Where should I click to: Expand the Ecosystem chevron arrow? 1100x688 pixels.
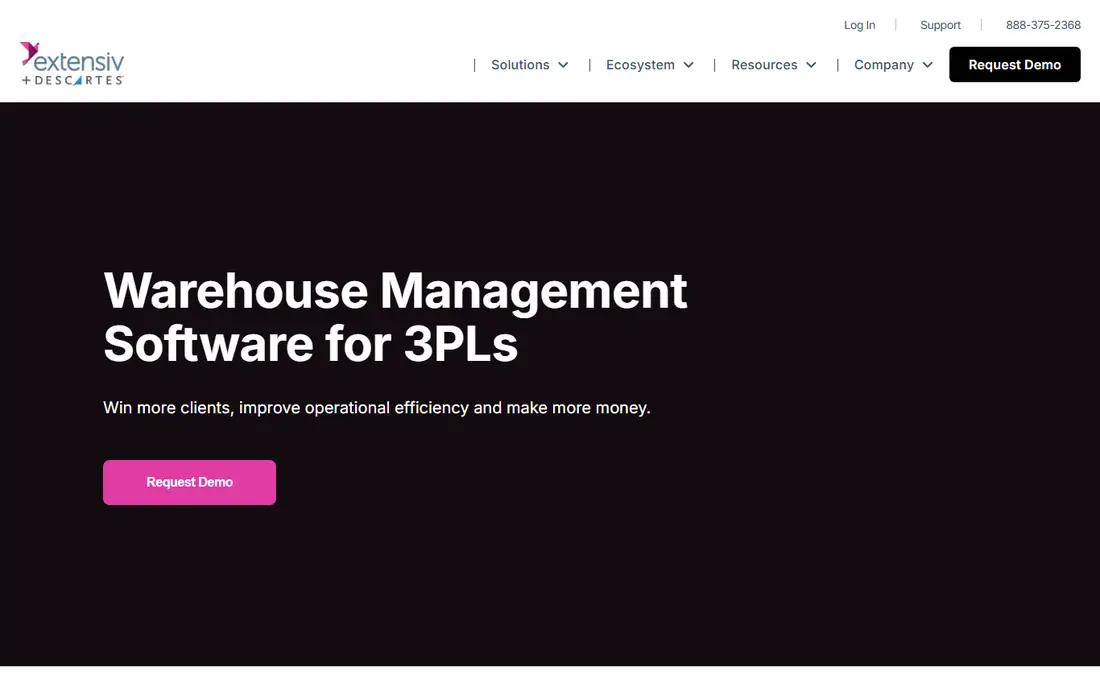689,65
